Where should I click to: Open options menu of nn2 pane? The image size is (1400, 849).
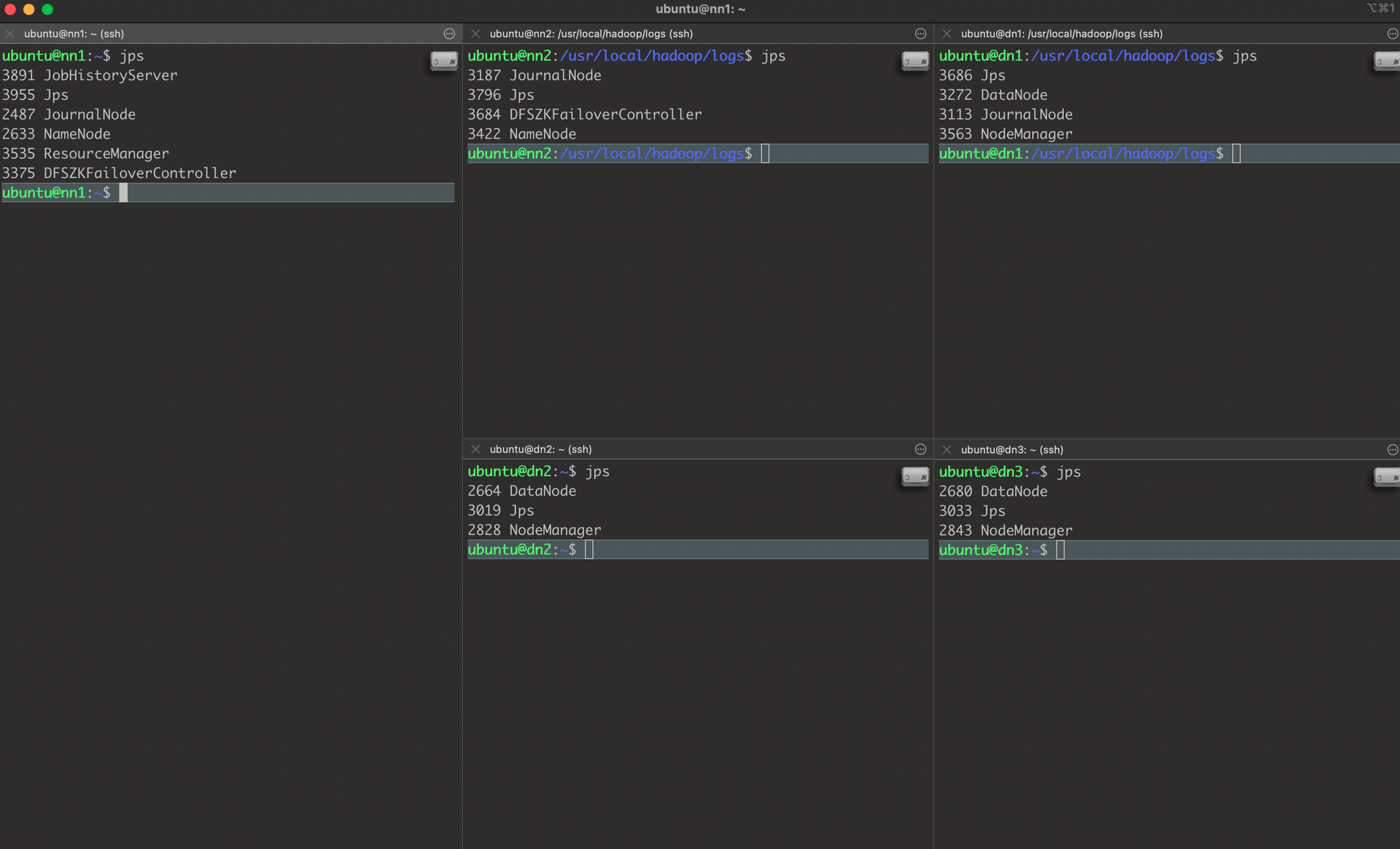point(920,34)
